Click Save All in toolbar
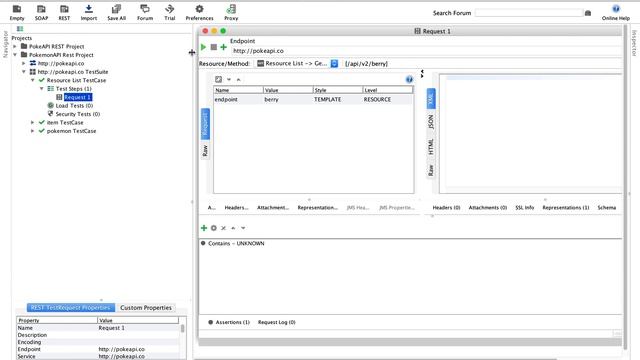Image resolution: width=640 pixels, height=360 pixels. [116, 13]
